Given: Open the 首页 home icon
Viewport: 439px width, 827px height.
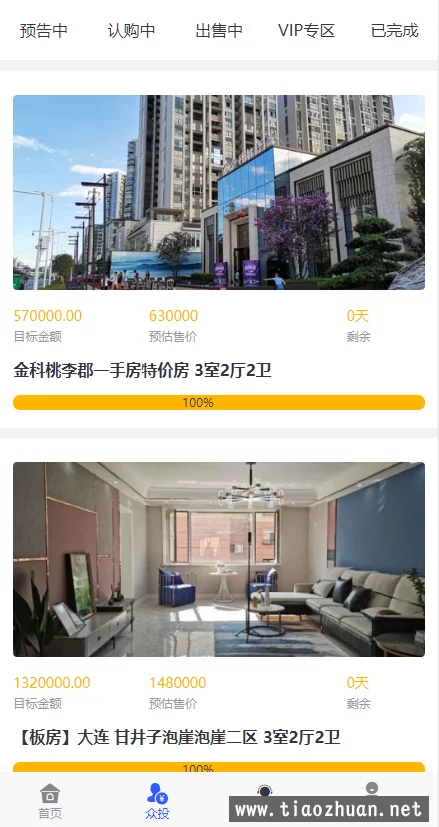Looking at the screenshot, I should click(x=50, y=801).
